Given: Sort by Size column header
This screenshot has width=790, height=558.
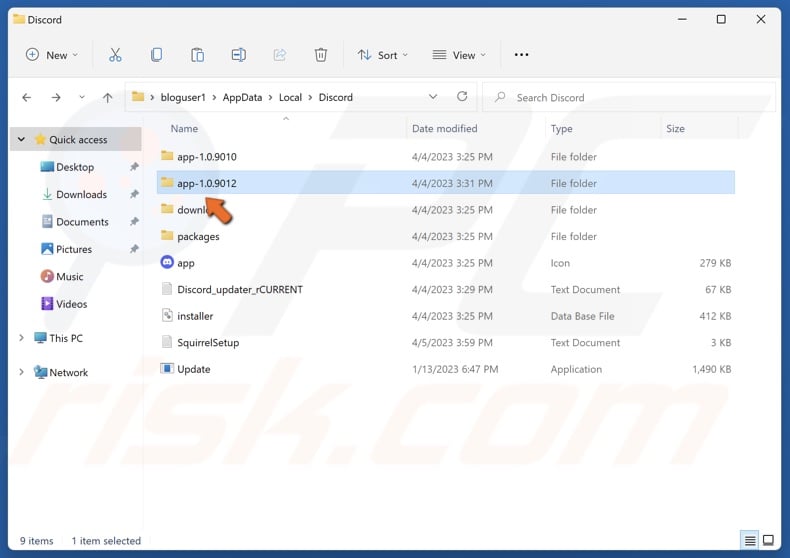Looking at the screenshot, I should click(x=675, y=128).
